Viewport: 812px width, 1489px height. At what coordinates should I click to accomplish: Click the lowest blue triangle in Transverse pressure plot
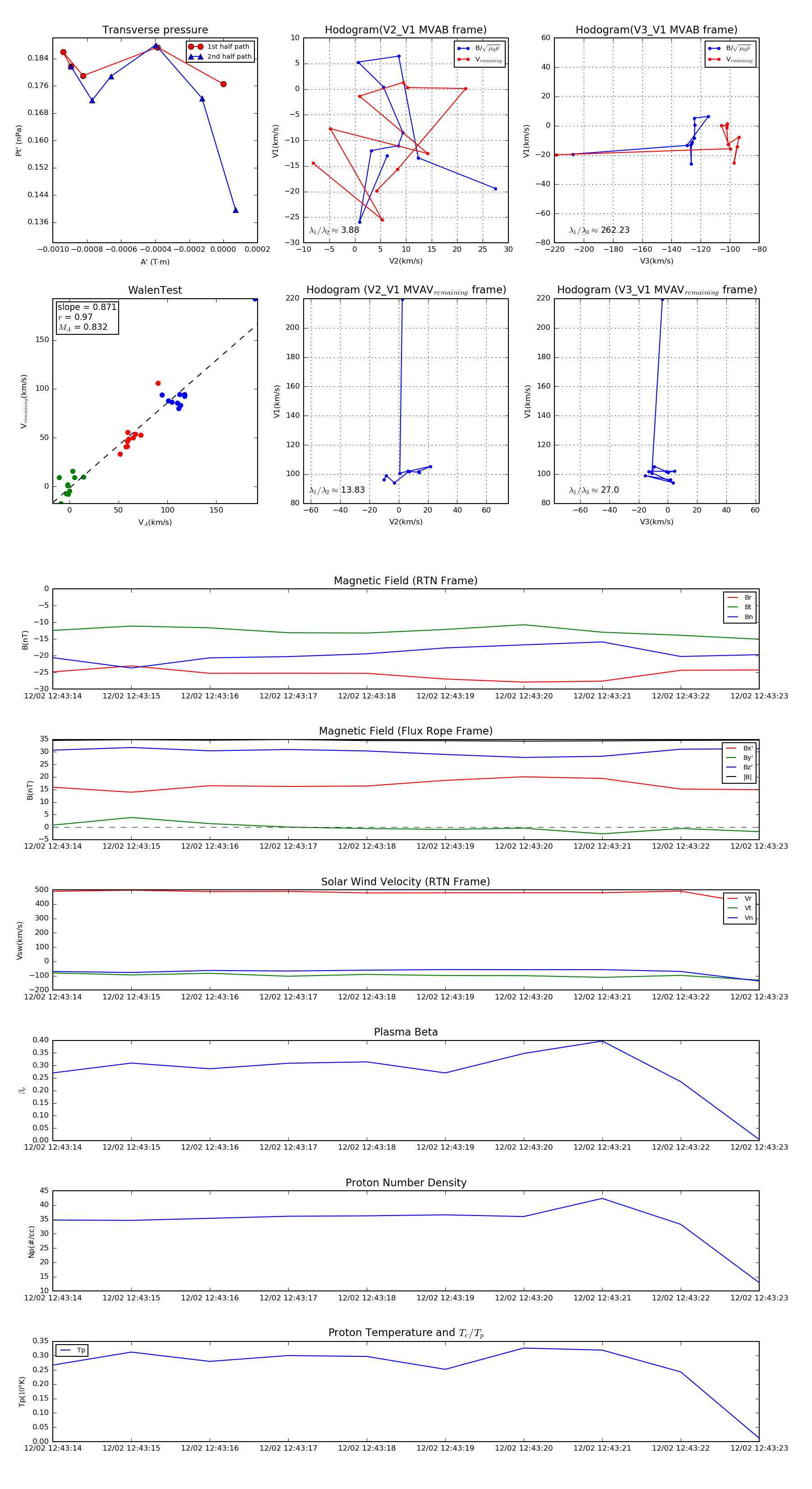235,210
